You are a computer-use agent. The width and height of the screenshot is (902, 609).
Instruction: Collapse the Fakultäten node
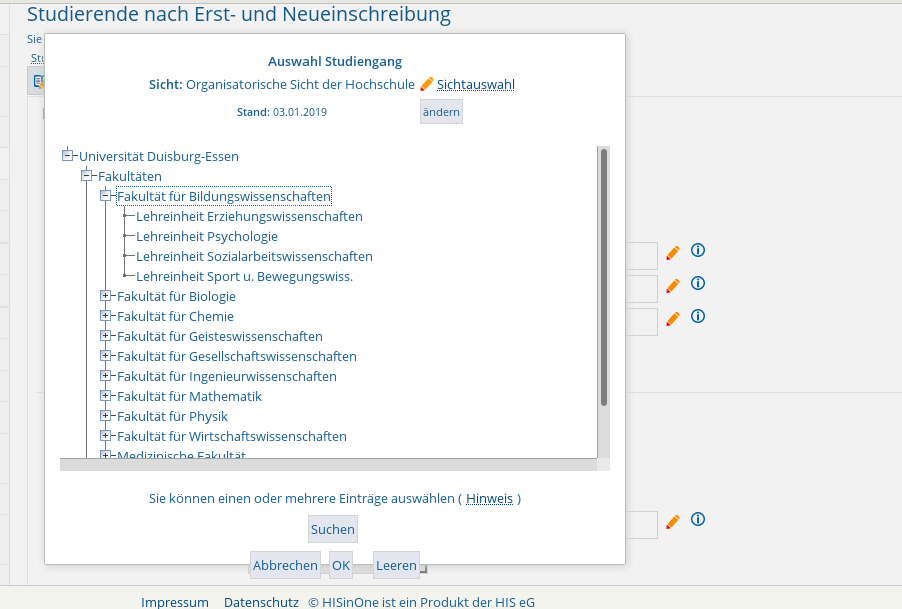pos(87,175)
